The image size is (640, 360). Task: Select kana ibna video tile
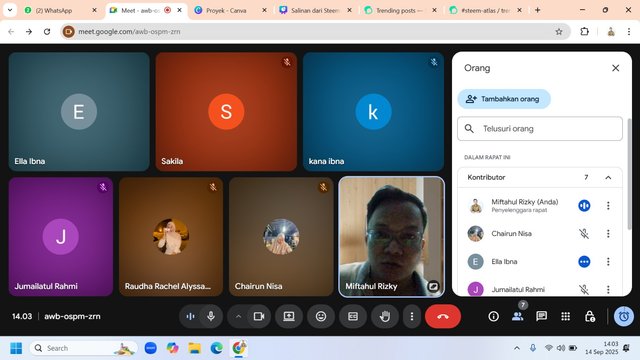point(373,111)
